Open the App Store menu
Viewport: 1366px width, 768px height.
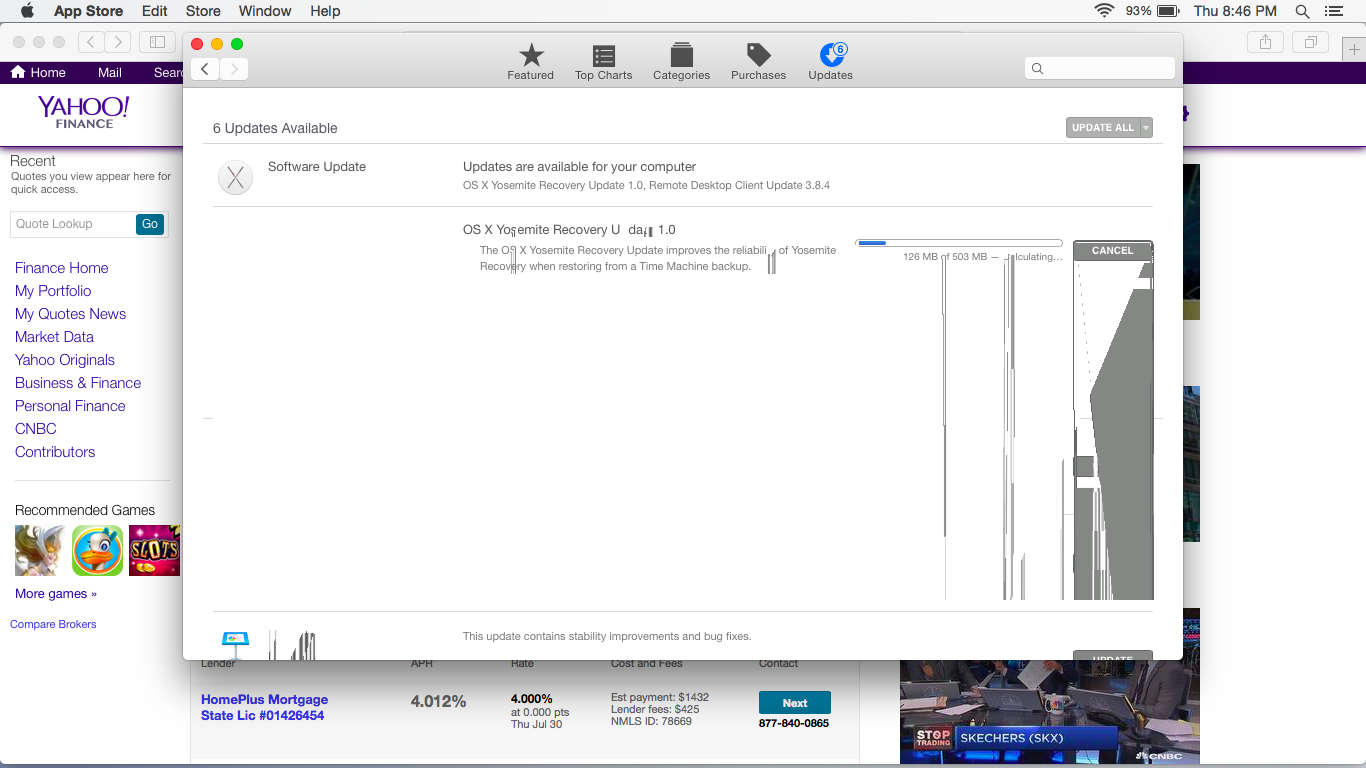click(x=88, y=11)
